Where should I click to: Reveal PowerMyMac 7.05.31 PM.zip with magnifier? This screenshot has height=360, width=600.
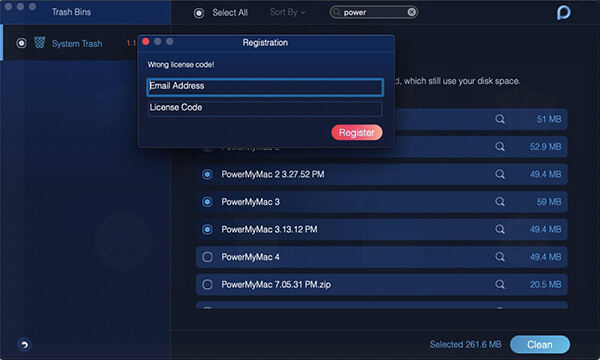(x=500, y=284)
